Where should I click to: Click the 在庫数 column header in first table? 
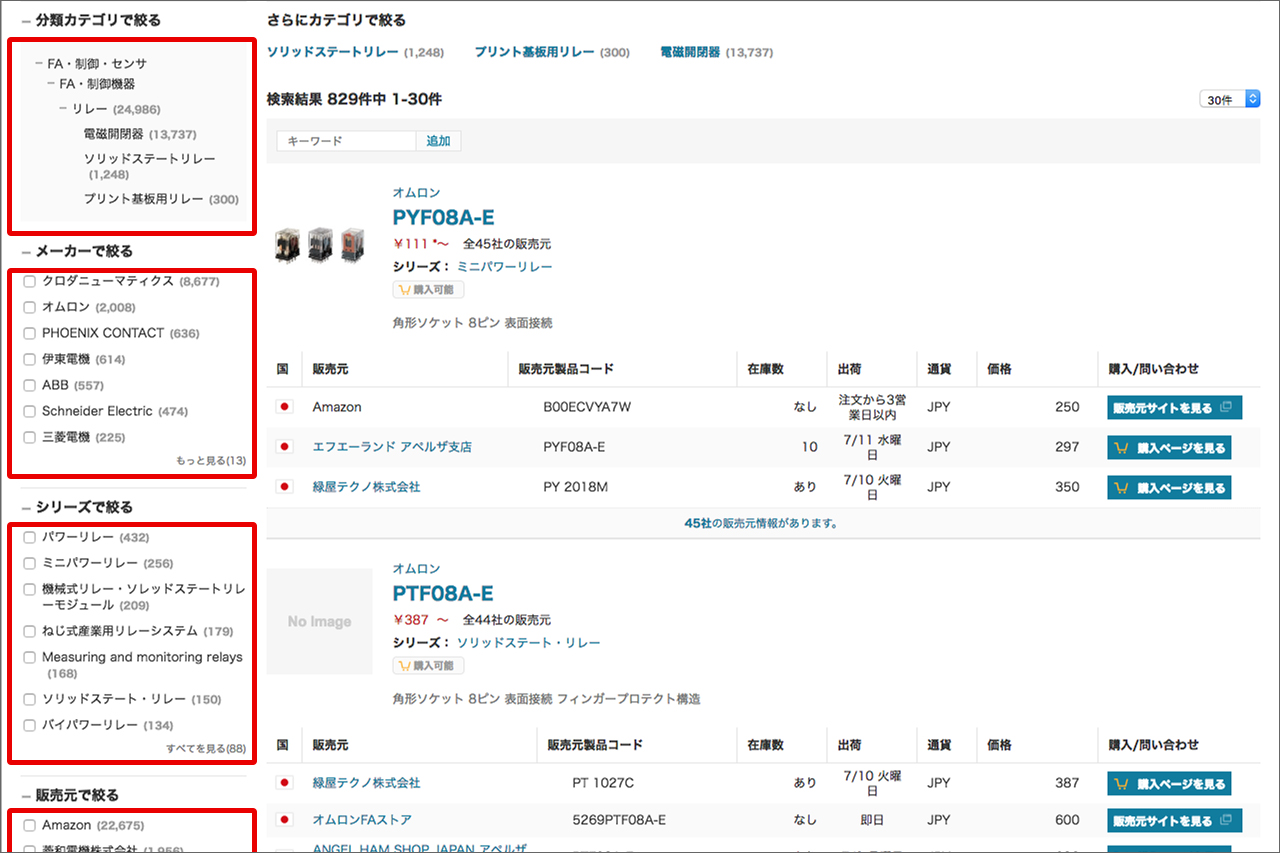click(x=765, y=369)
